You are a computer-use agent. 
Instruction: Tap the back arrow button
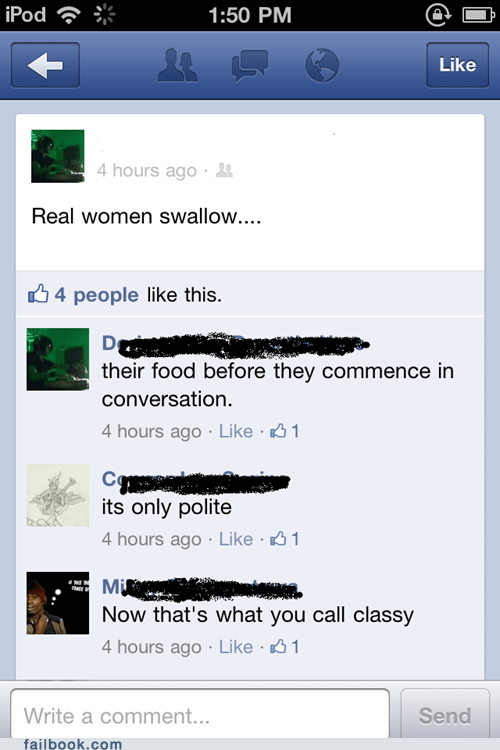(45, 65)
